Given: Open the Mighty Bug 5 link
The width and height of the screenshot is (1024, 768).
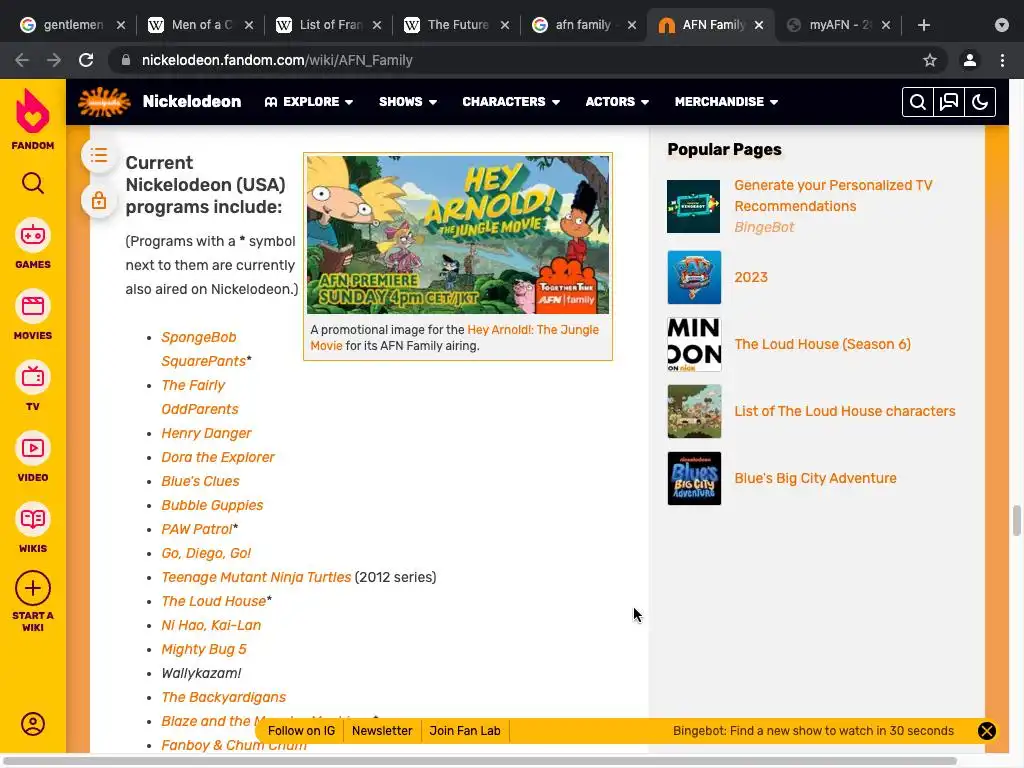Looking at the screenshot, I should (x=204, y=650).
